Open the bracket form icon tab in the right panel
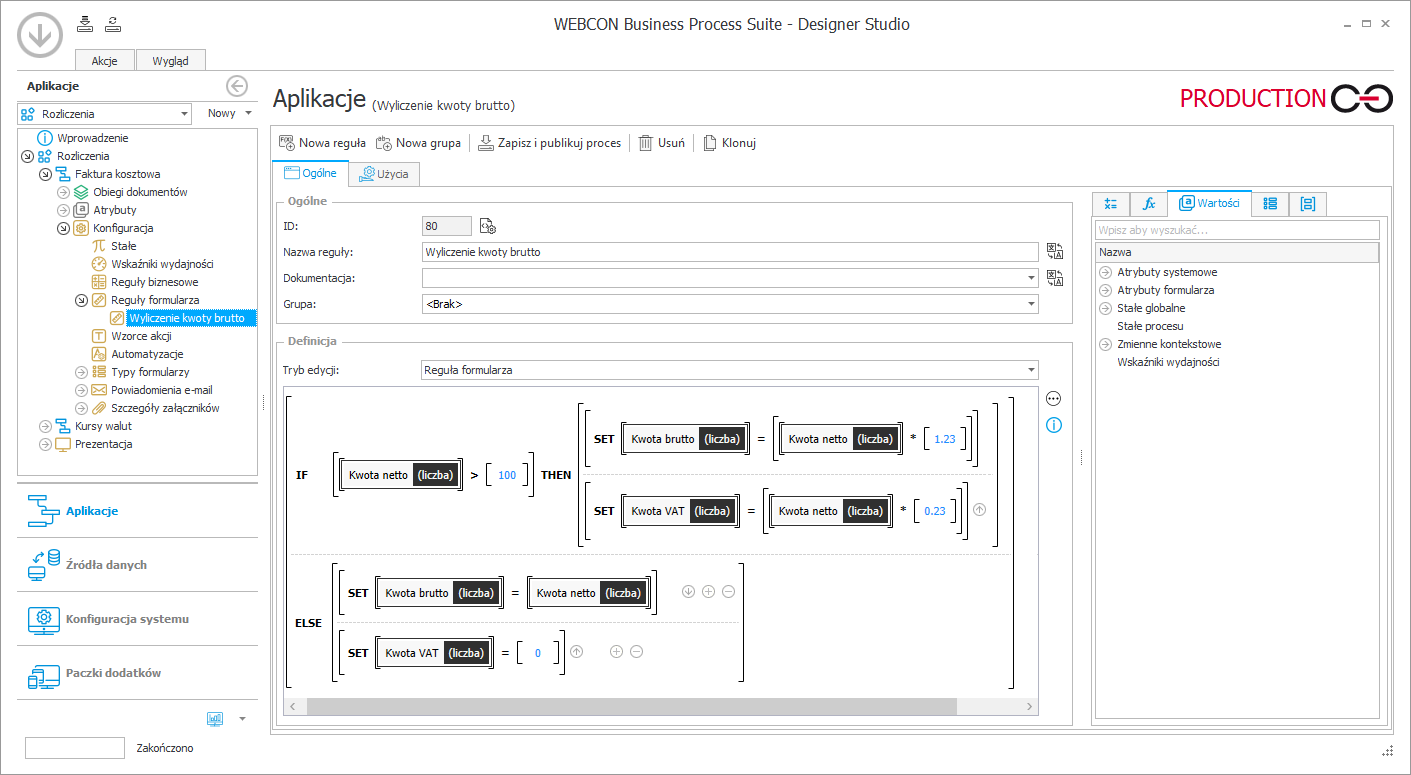Viewport: 1411px width, 775px height. click(1308, 203)
